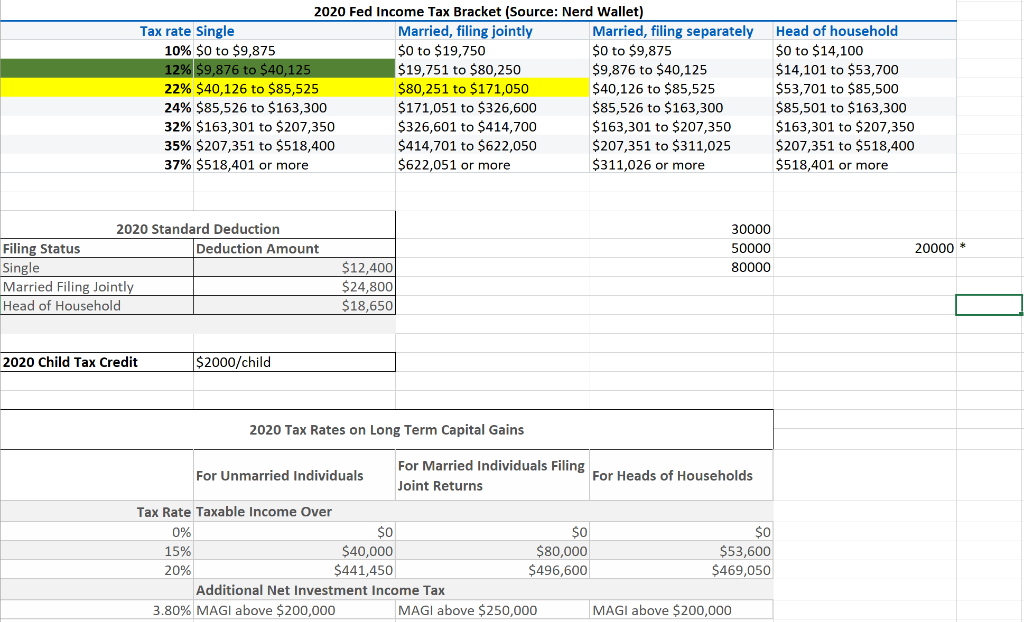This screenshot has width=1024, height=622.
Task: Click the Single column '$518,401 or more' cell
Action: coord(295,164)
